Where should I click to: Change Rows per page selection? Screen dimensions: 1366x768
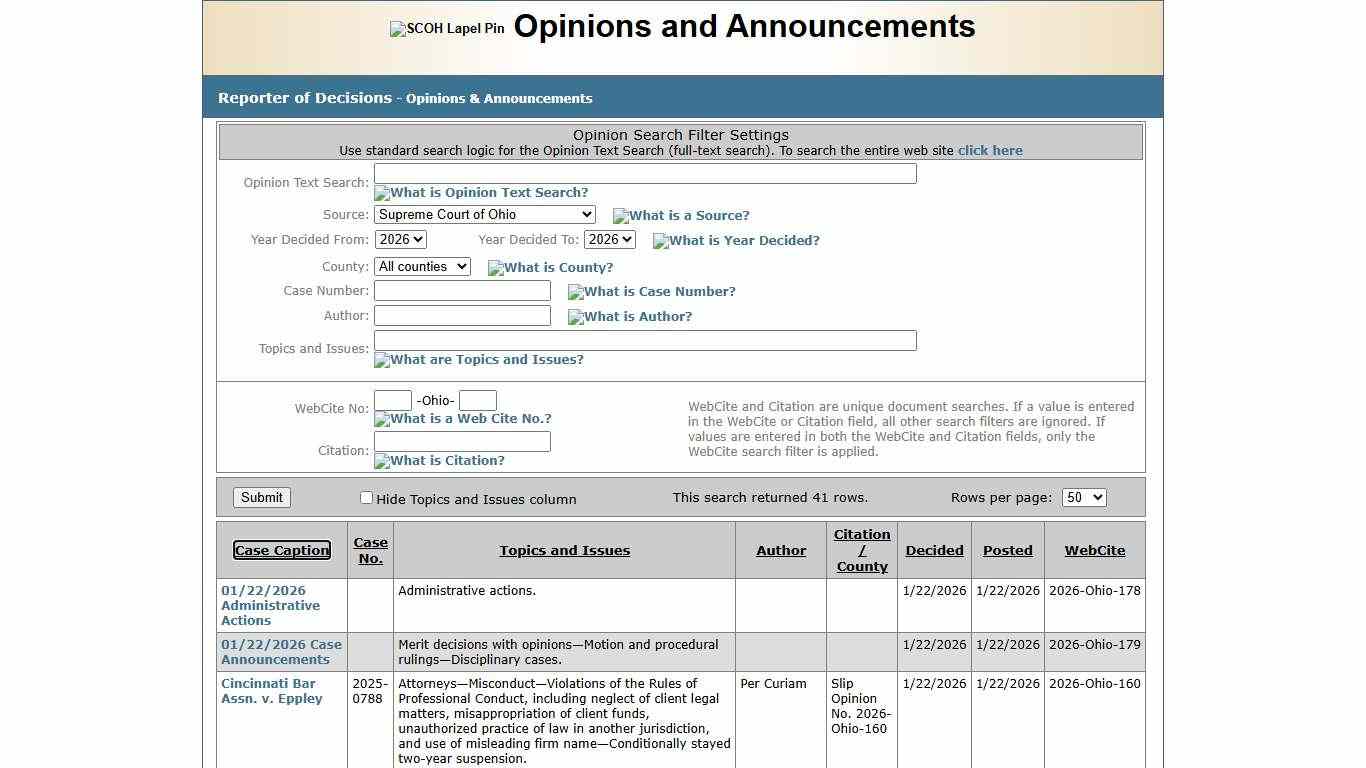[1084, 497]
